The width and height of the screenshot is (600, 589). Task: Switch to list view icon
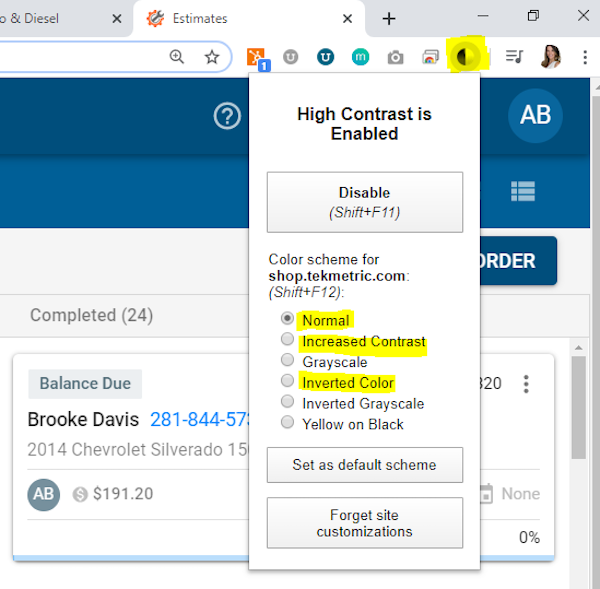pyautogui.click(x=523, y=191)
